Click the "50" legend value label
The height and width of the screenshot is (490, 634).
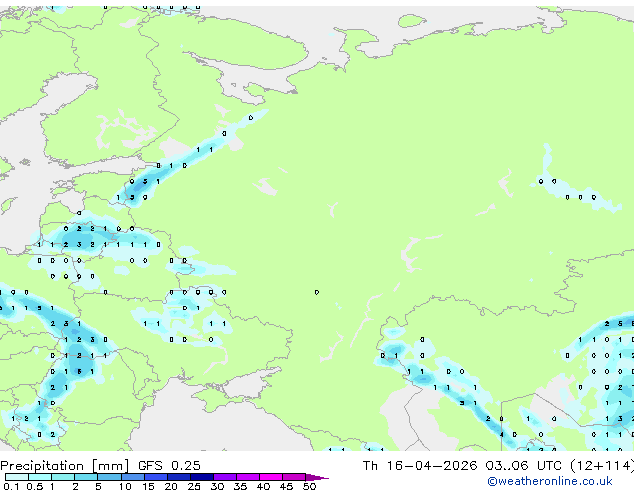tap(309, 486)
